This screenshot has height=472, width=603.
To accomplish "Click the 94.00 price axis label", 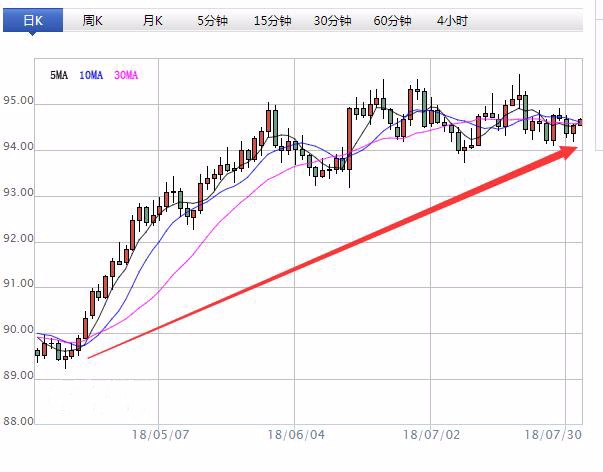I will click(18, 147).
